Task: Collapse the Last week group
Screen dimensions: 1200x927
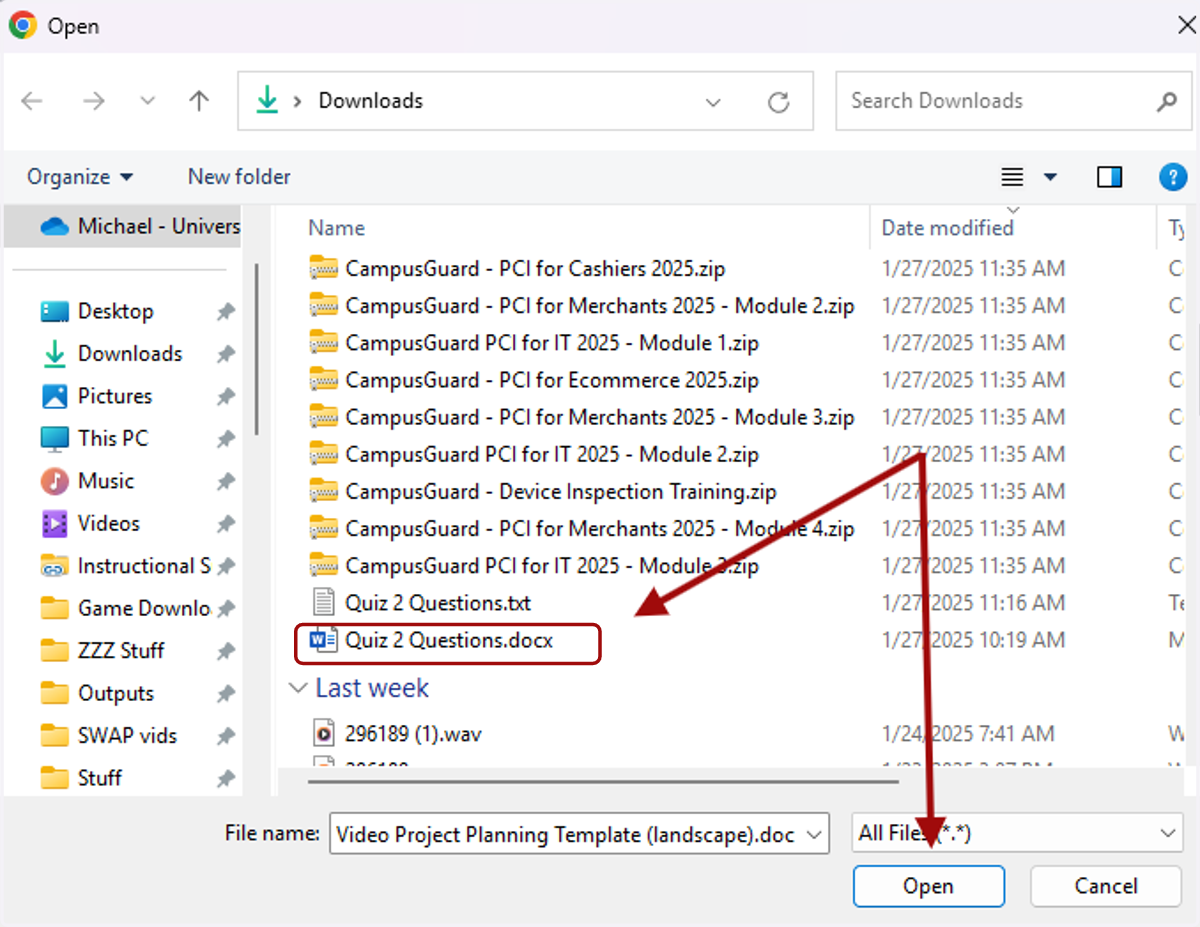Action: (x=298, y=688)
